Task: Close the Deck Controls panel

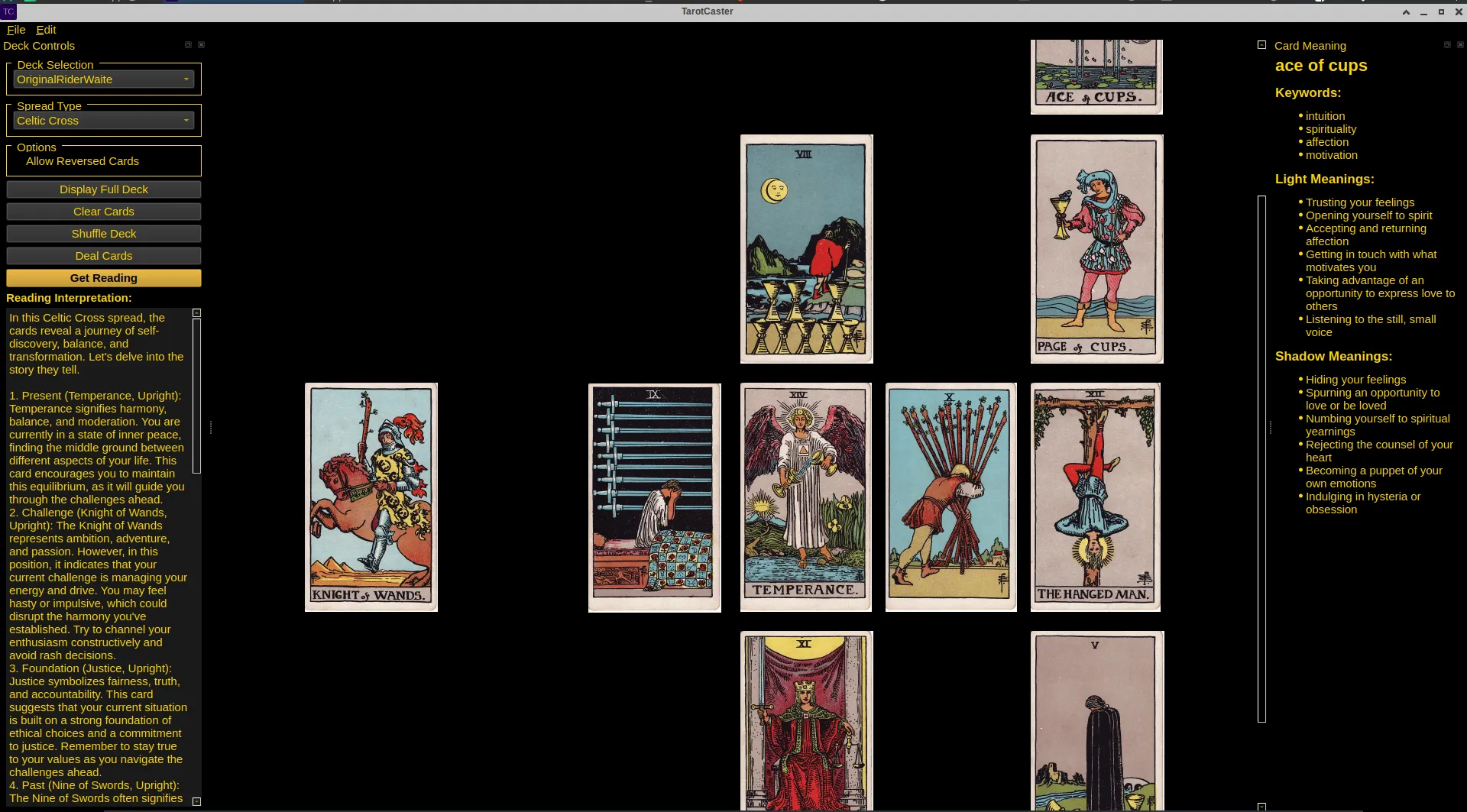Action: click(201, 45)
